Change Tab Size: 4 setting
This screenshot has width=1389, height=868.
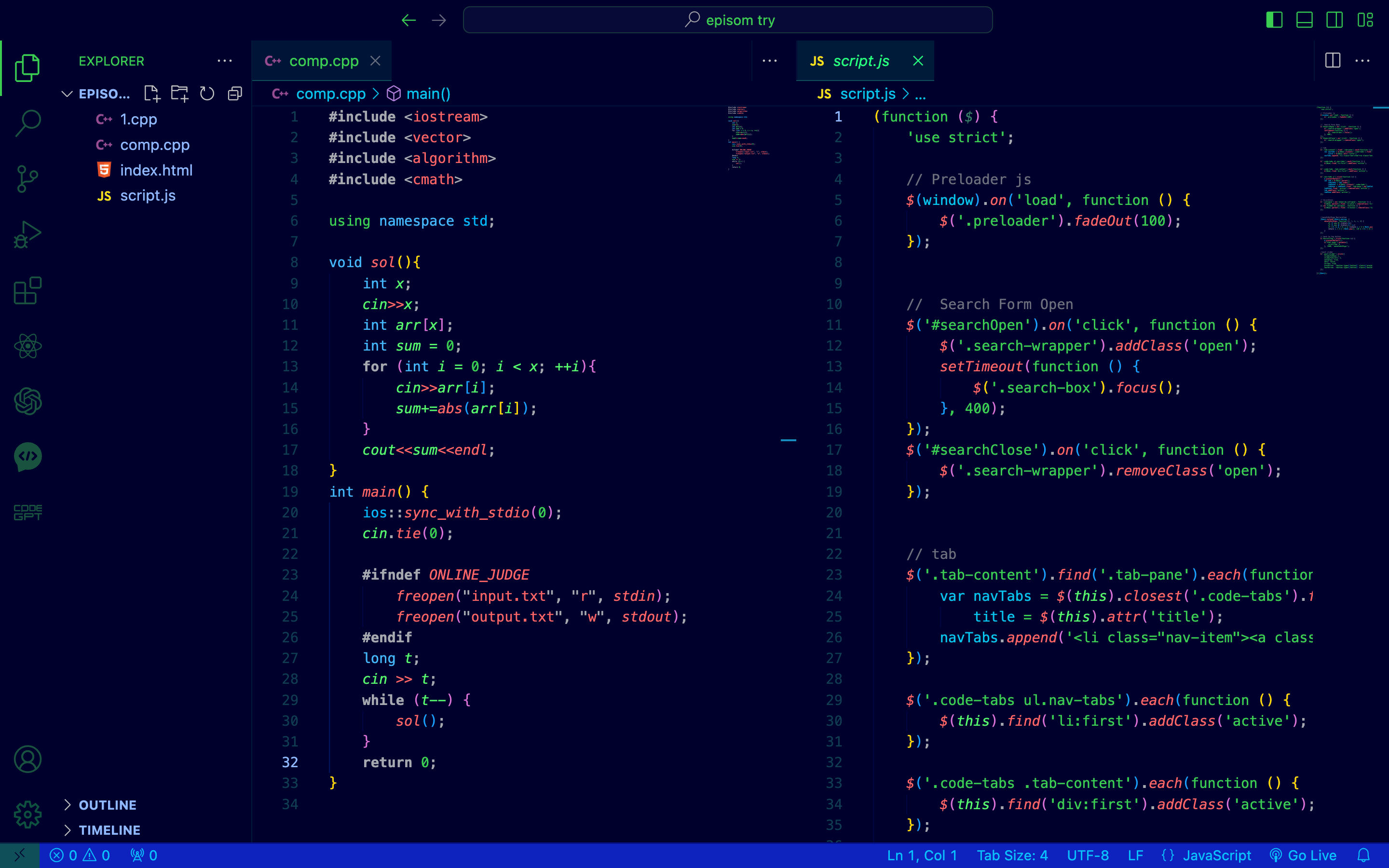pyautogui.click(x=1012, y=855)
